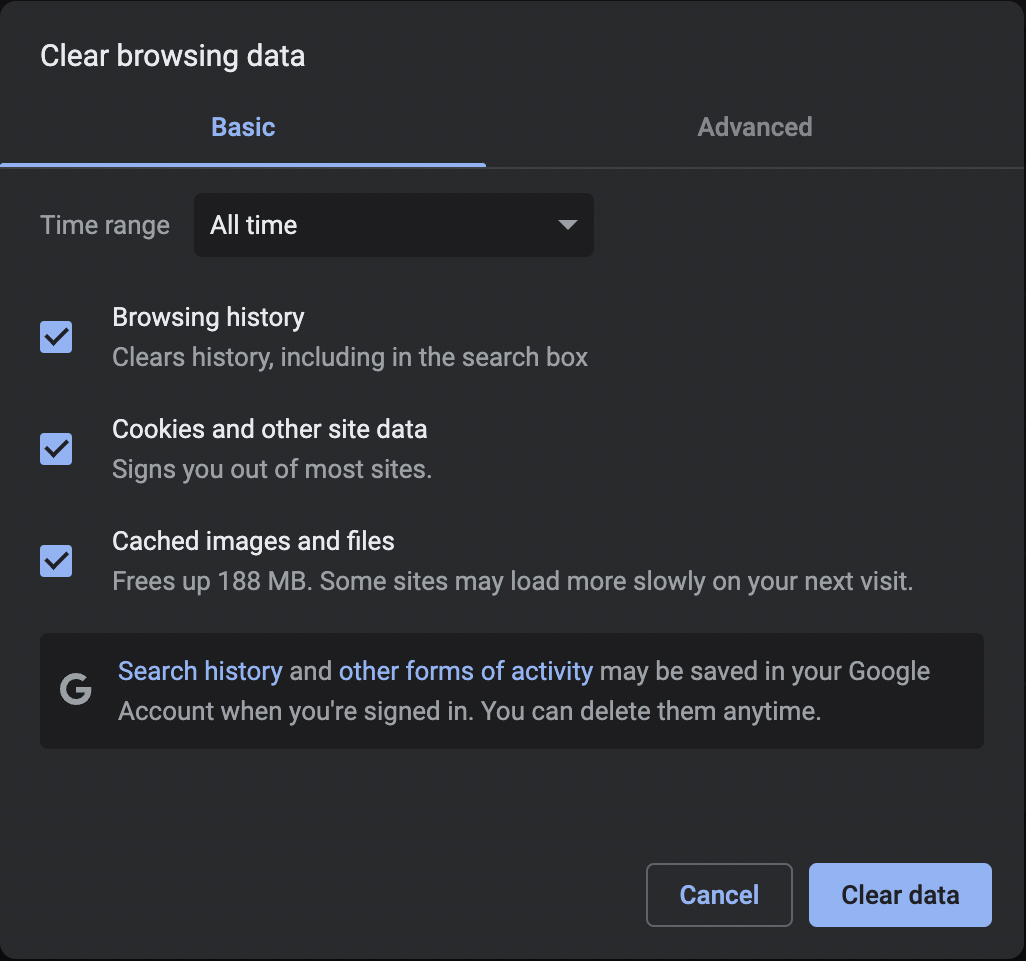This screenshot has height=961, width=1026.
Task: Uncheck Cached images and files checkbox
Action: [56, 561]
